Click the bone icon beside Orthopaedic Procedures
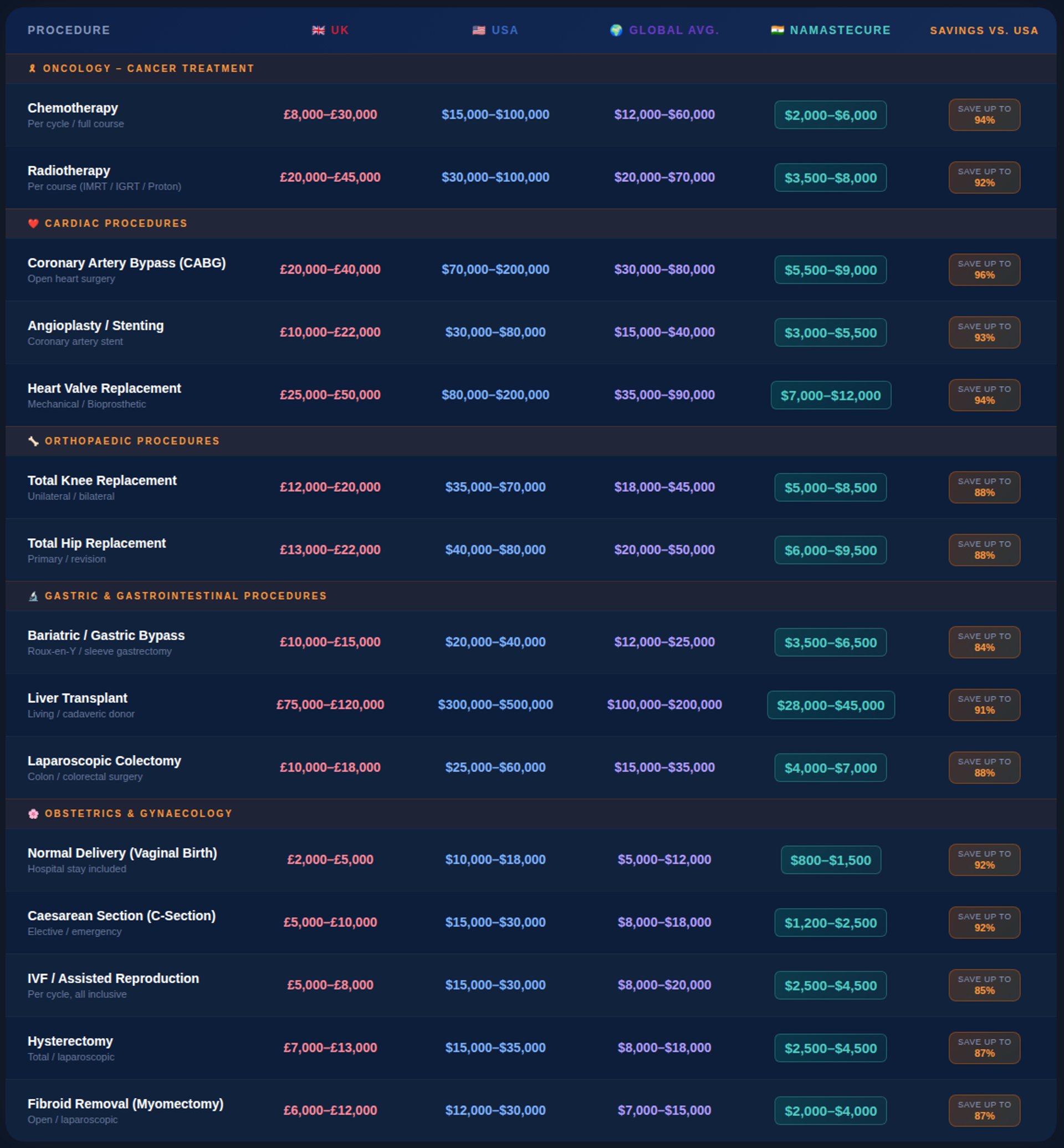The image size is (1064, 1148). click(33, 441)
